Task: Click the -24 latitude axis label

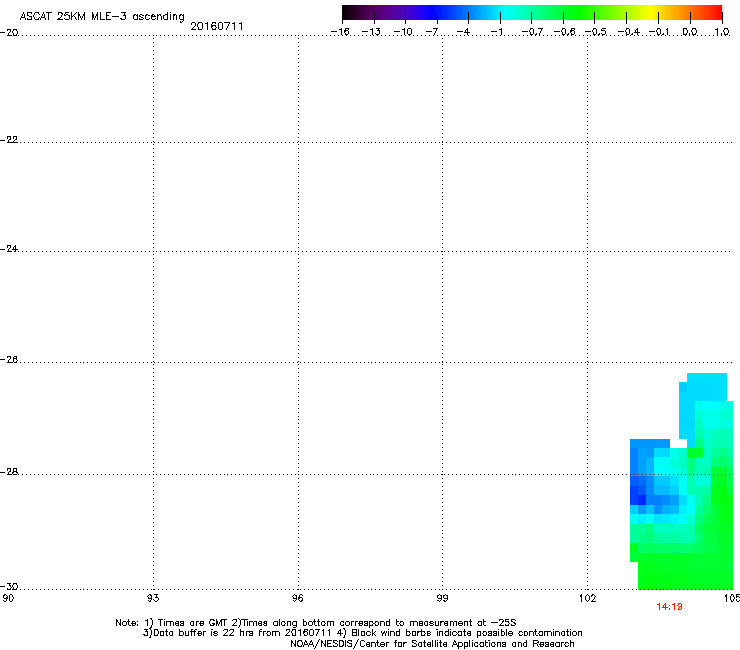Action: click(9, 248)
